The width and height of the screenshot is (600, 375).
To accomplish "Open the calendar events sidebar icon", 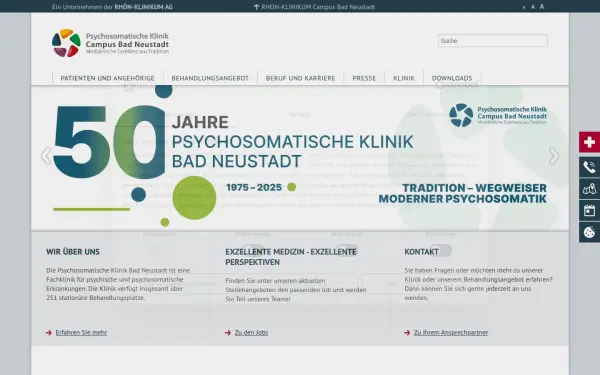I will click(x=589, y=210).
